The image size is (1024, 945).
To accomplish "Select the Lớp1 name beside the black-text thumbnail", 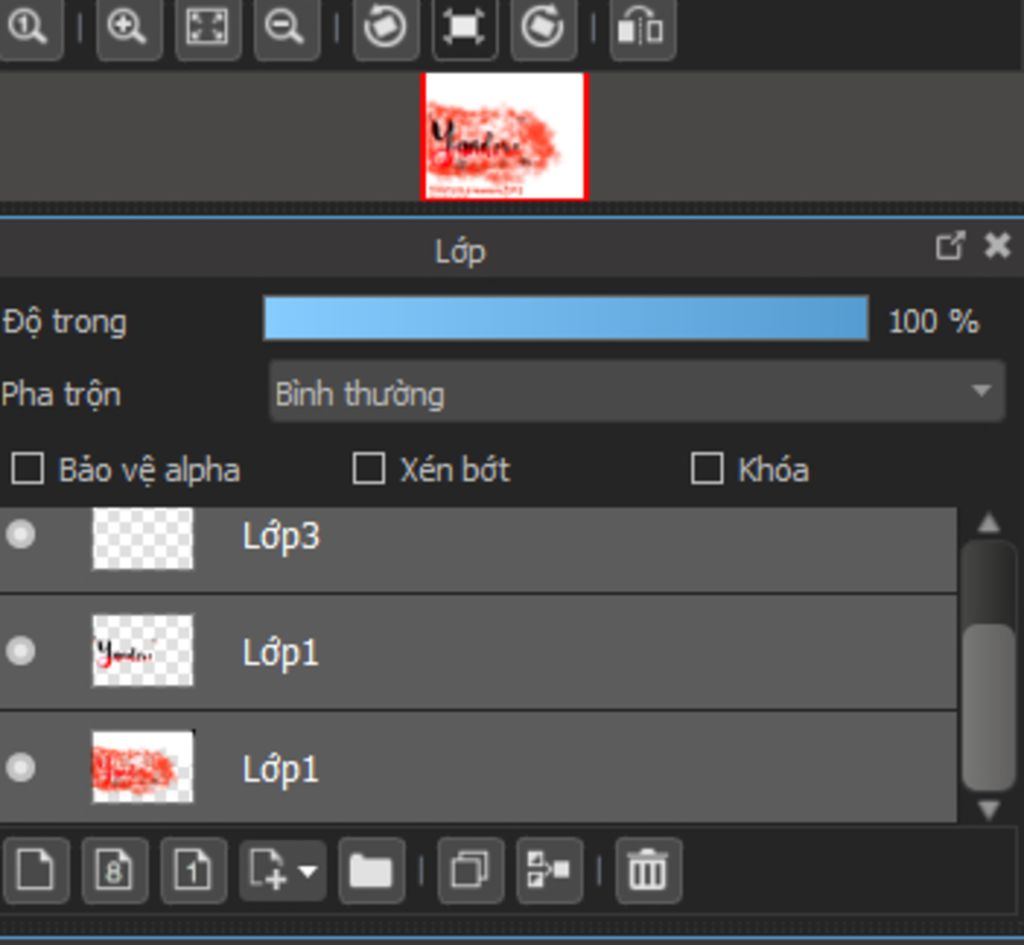I will coord(281,653).
